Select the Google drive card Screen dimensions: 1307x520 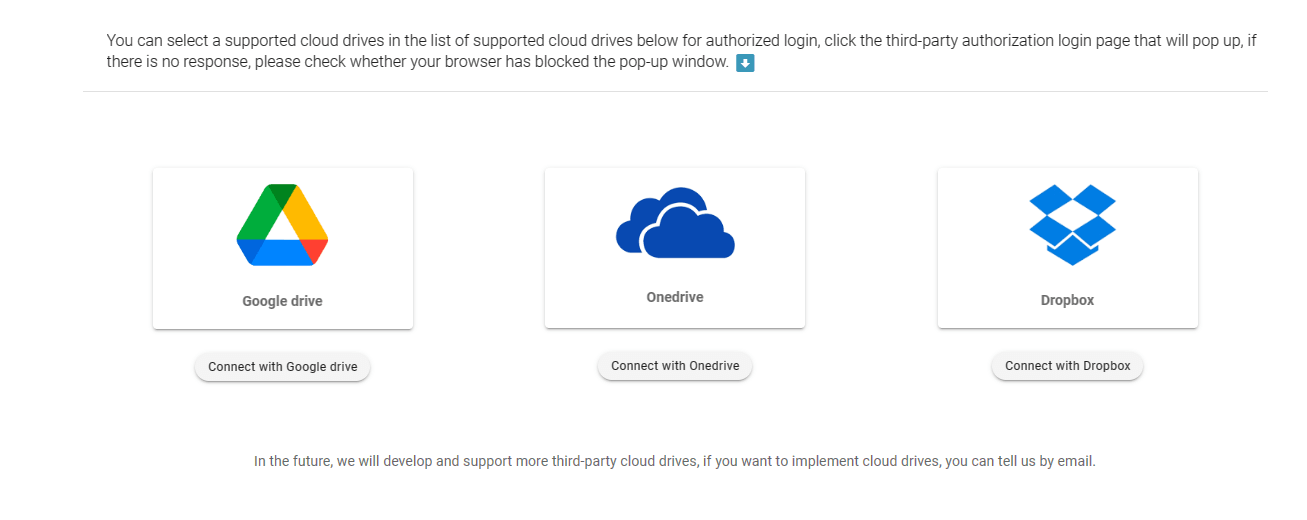(283, 248)
